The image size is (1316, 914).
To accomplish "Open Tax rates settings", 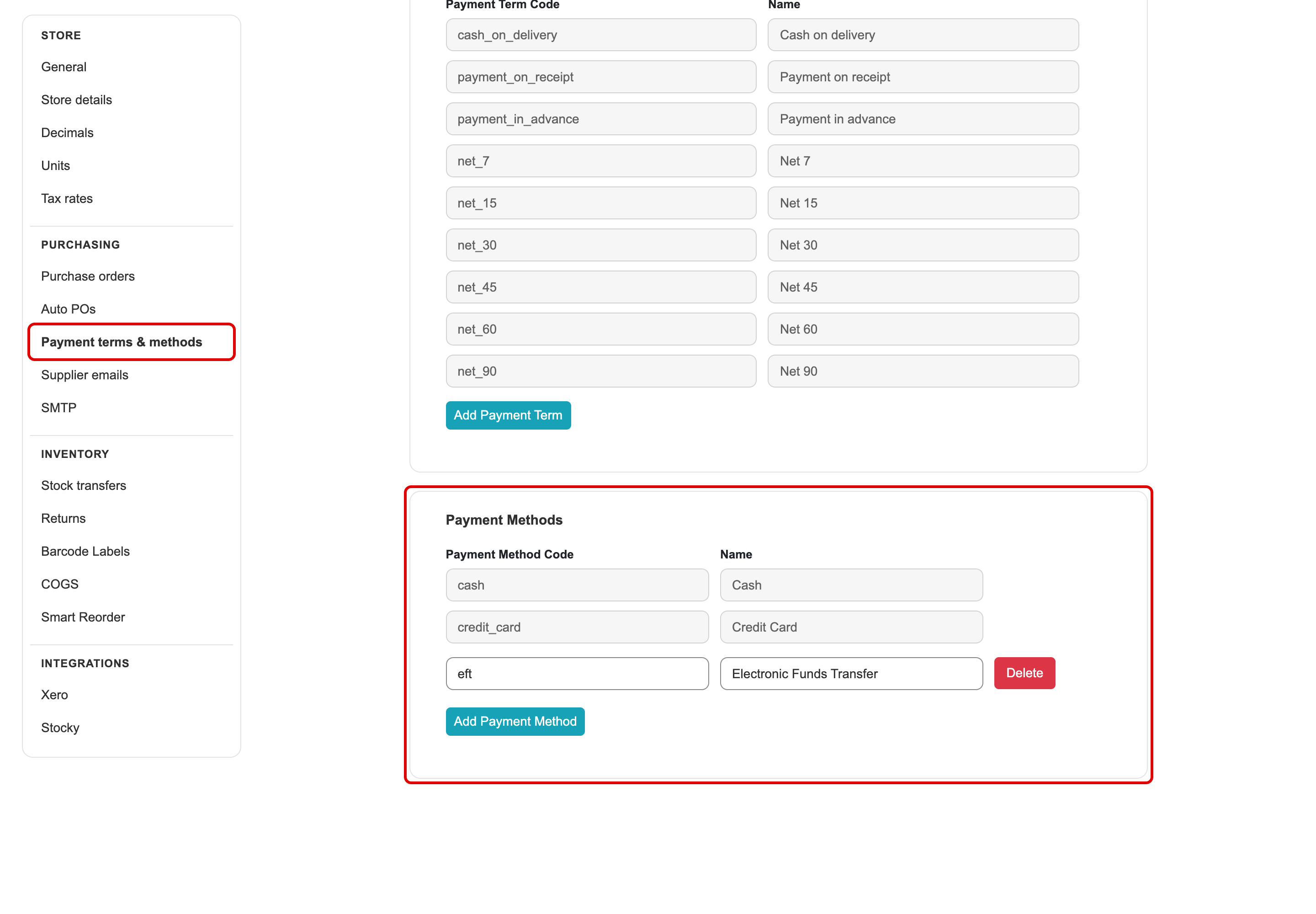I will (x=66, y=199).
